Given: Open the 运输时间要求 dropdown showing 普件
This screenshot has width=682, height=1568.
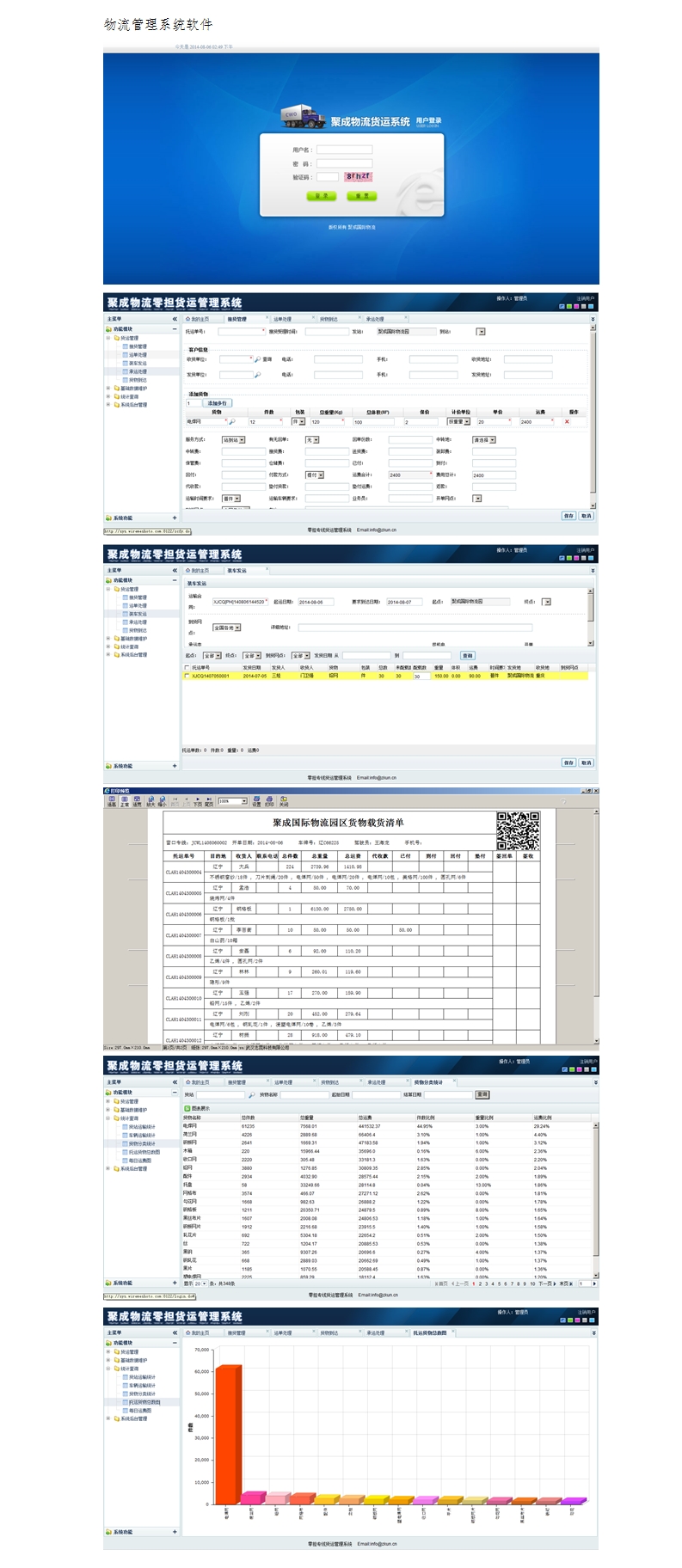Looking at the screenshot, I should (x=230, y=499).
